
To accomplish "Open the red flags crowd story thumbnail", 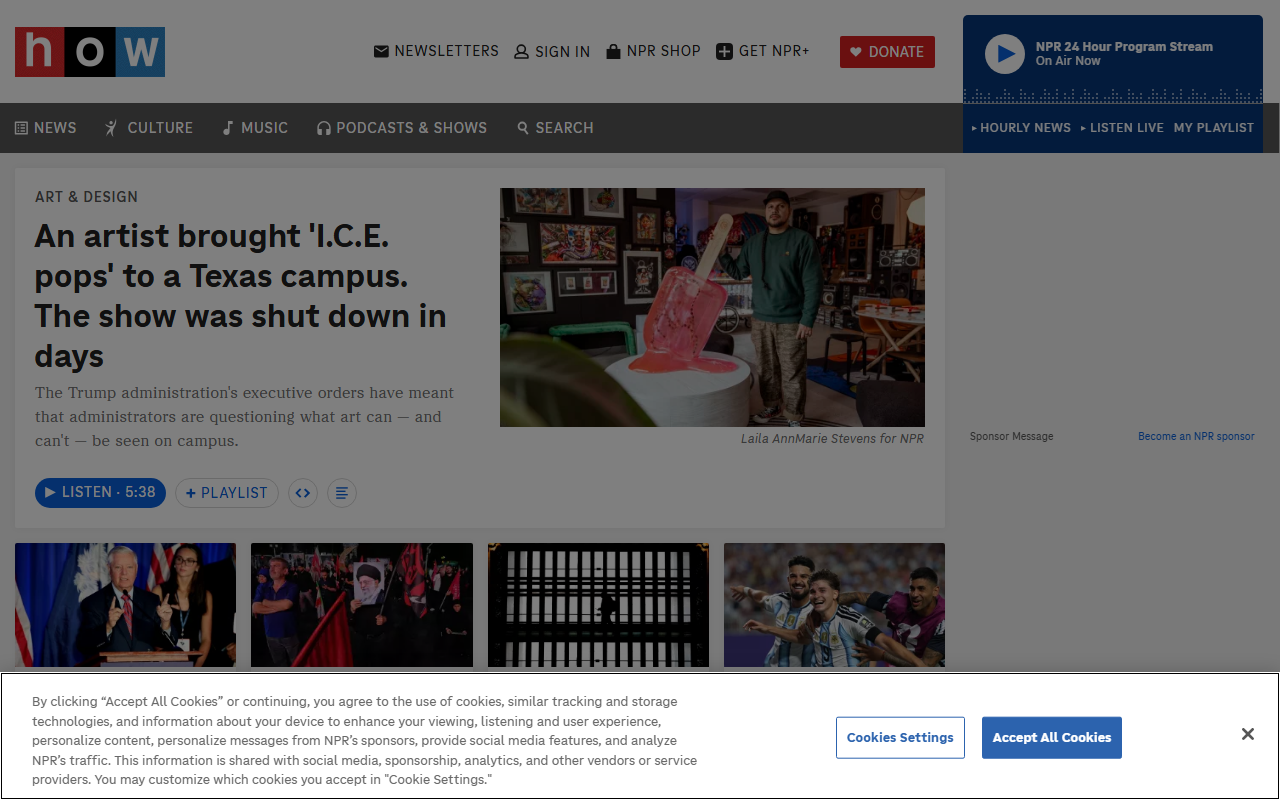I will (x=362, y=605).
